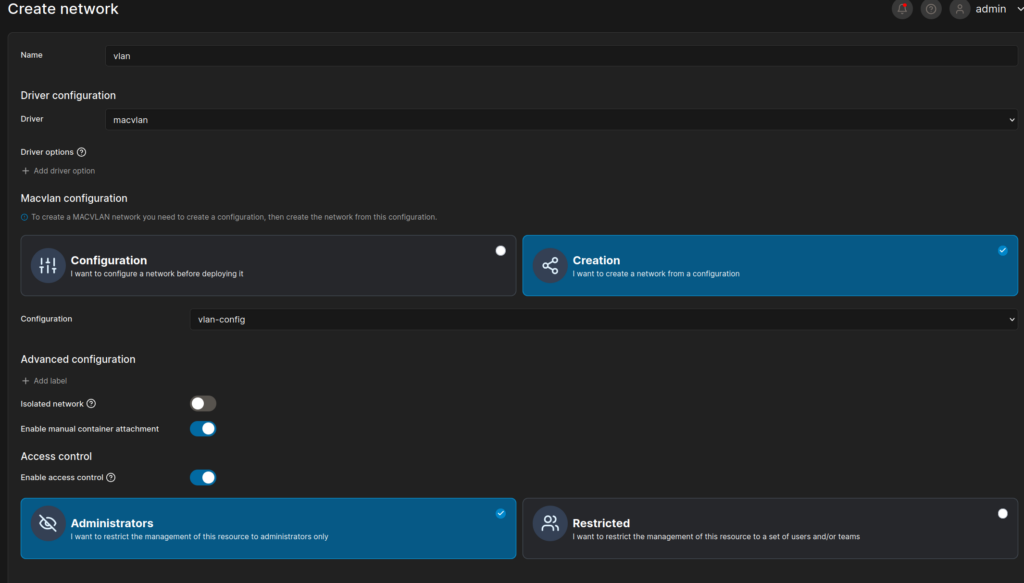The image size is (1024, 583).
Task: Click the Restricted users icon
Action: pos(549,523)
